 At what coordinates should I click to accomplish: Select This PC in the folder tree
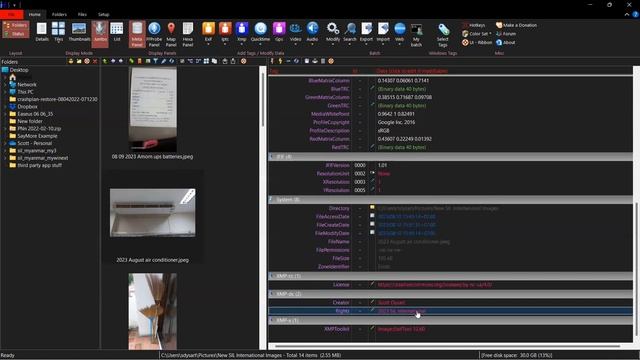click(x=25, y=92)
